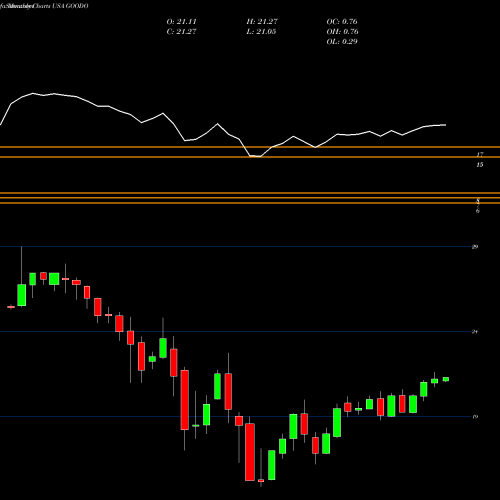Click the price axis label "19"
Viewport: 500px width, 500px height.
click(475, 417)
